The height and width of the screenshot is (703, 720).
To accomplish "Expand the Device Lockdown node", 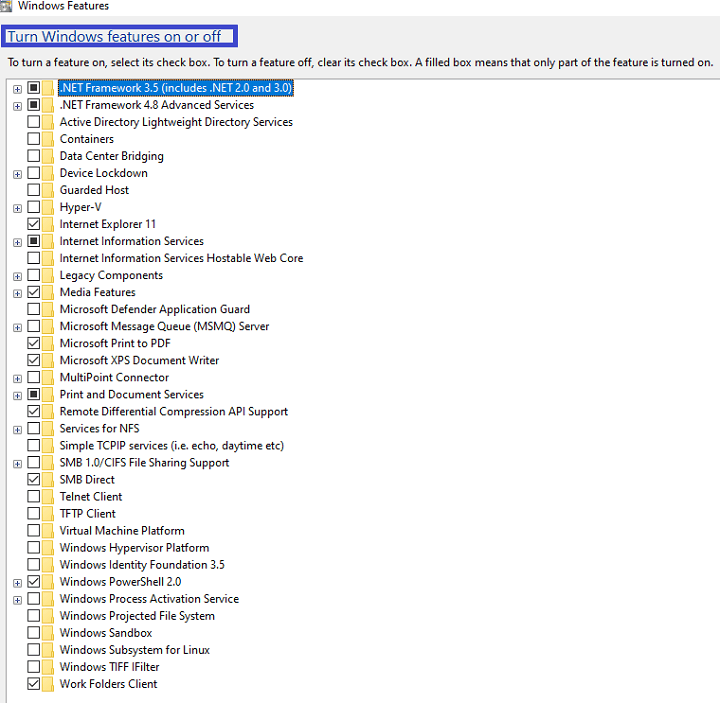I will click(17, 174).
